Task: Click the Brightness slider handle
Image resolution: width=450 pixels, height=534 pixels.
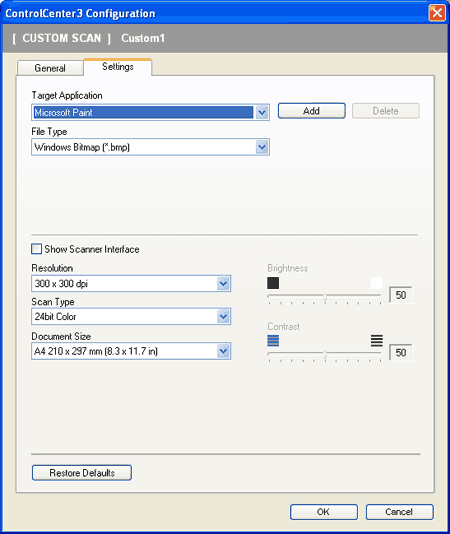Action: tap(325, 297)
